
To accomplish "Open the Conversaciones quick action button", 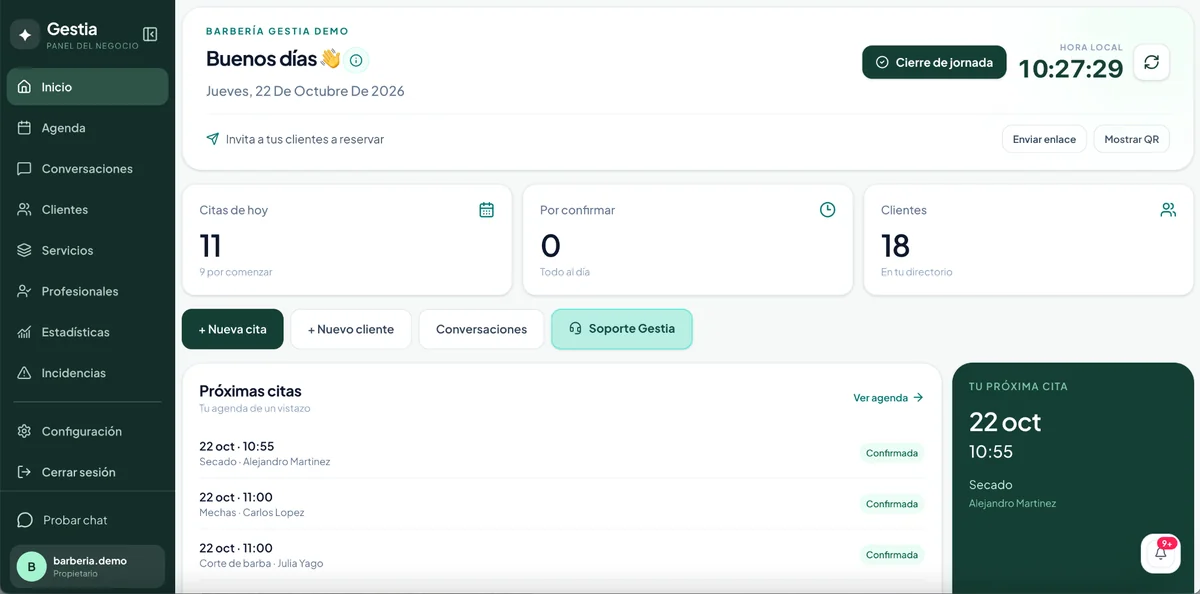I will (x=481, y=329).
